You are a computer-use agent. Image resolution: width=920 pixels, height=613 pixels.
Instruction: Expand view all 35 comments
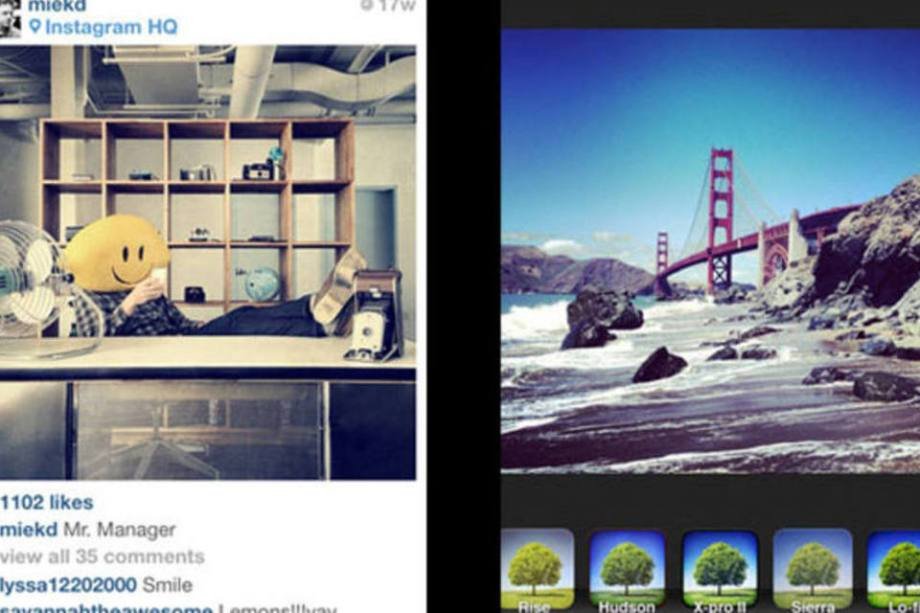point(102,557)
